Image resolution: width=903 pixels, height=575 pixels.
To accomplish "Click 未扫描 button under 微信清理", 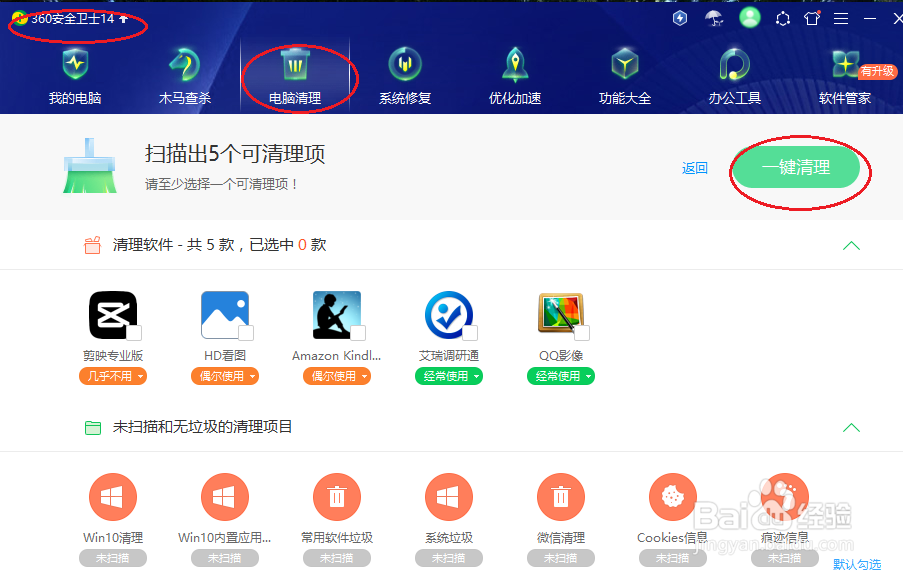I will 561,558.
